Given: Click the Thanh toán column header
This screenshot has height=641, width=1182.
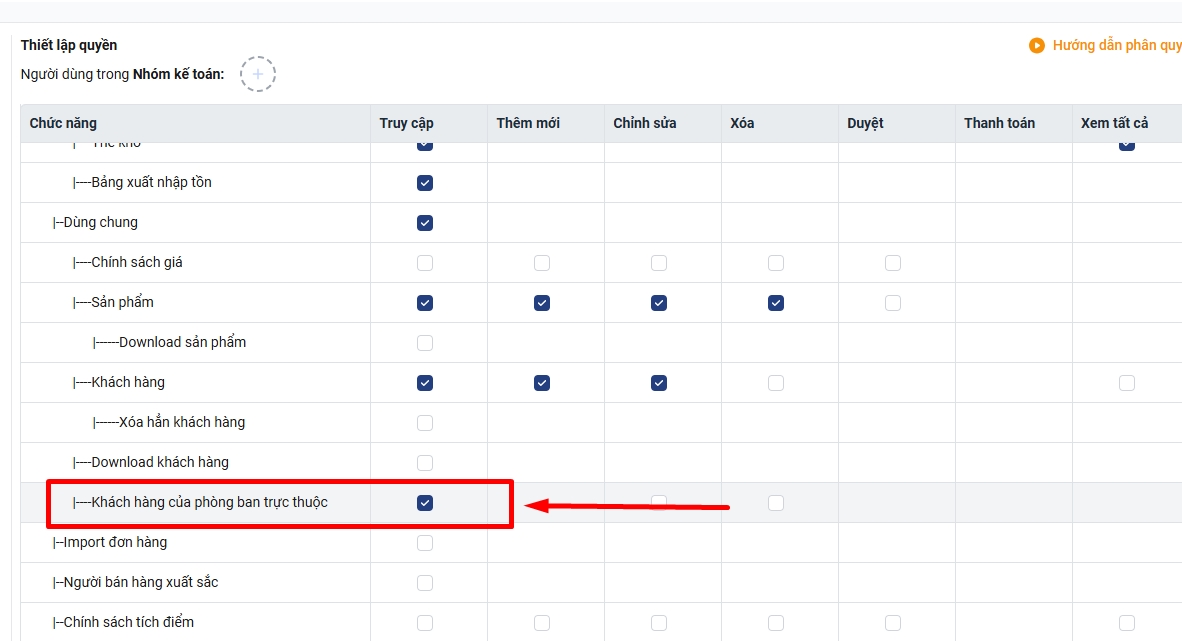Looking at the screenshot, I should click(x=999, y=123).
